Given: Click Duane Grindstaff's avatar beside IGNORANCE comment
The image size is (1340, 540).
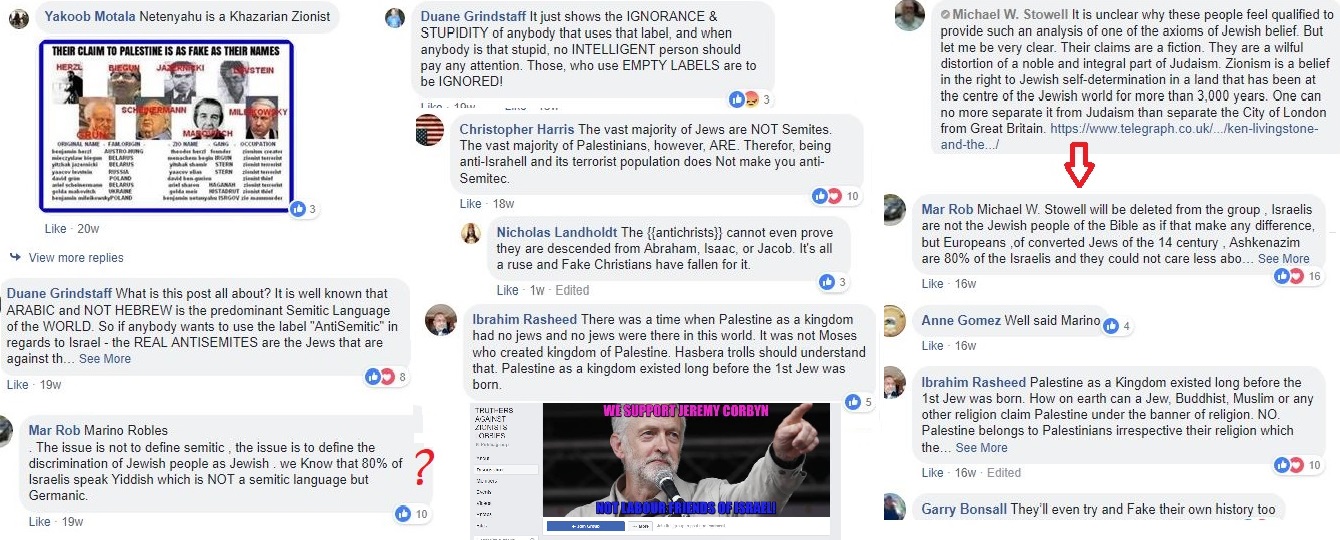Looking at the screenshot, I should (395, 18).
